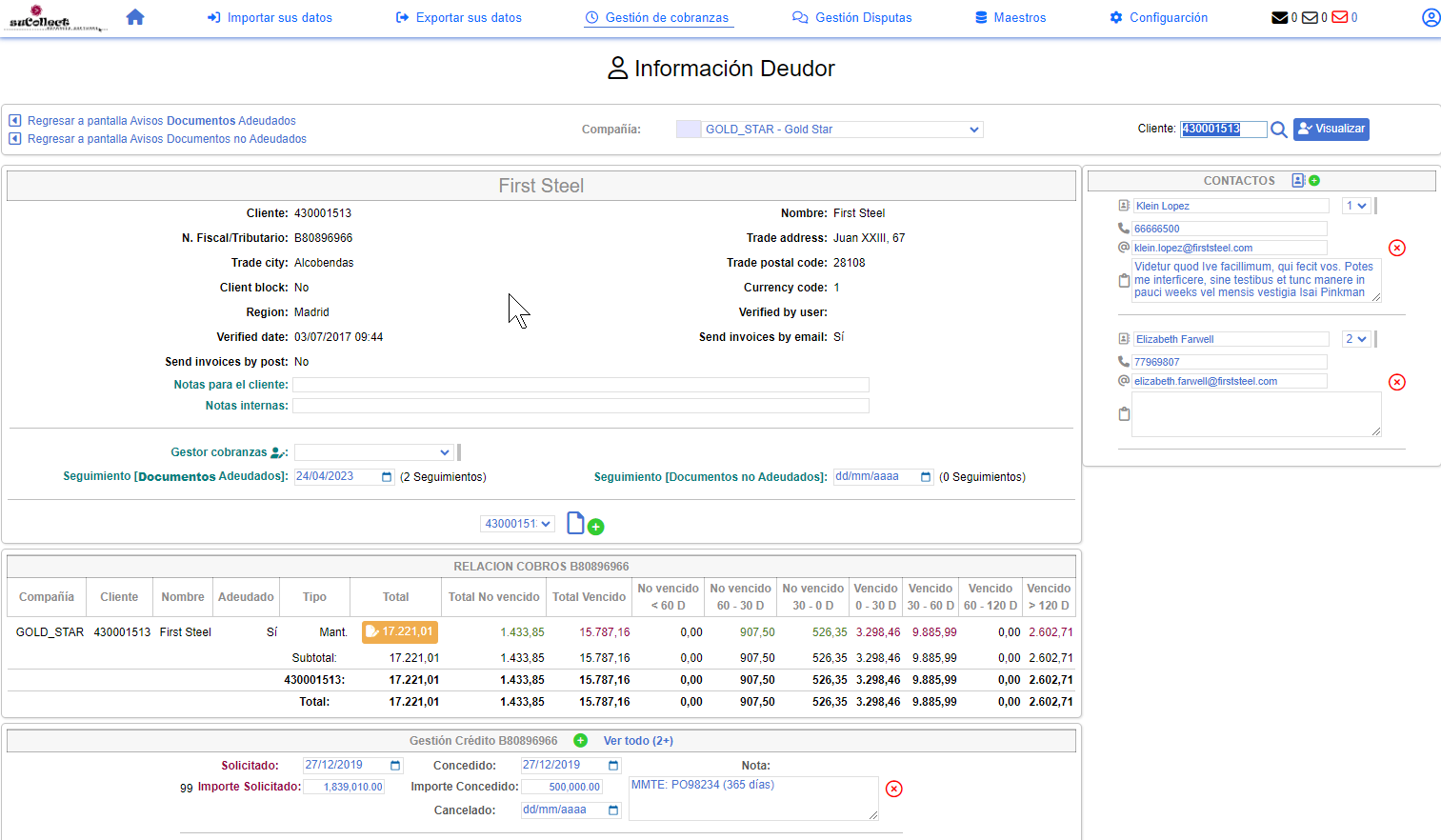Edit Klein Lopez notes textarea
This screenshot has height=840, width=1441.
(1256, 280)
